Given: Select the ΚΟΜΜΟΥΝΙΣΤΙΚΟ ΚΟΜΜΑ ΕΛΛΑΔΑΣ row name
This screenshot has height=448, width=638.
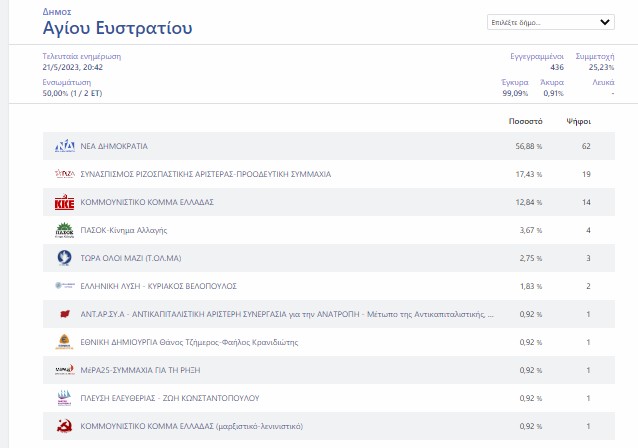Looking at the screenshot, I should [146, 202].
